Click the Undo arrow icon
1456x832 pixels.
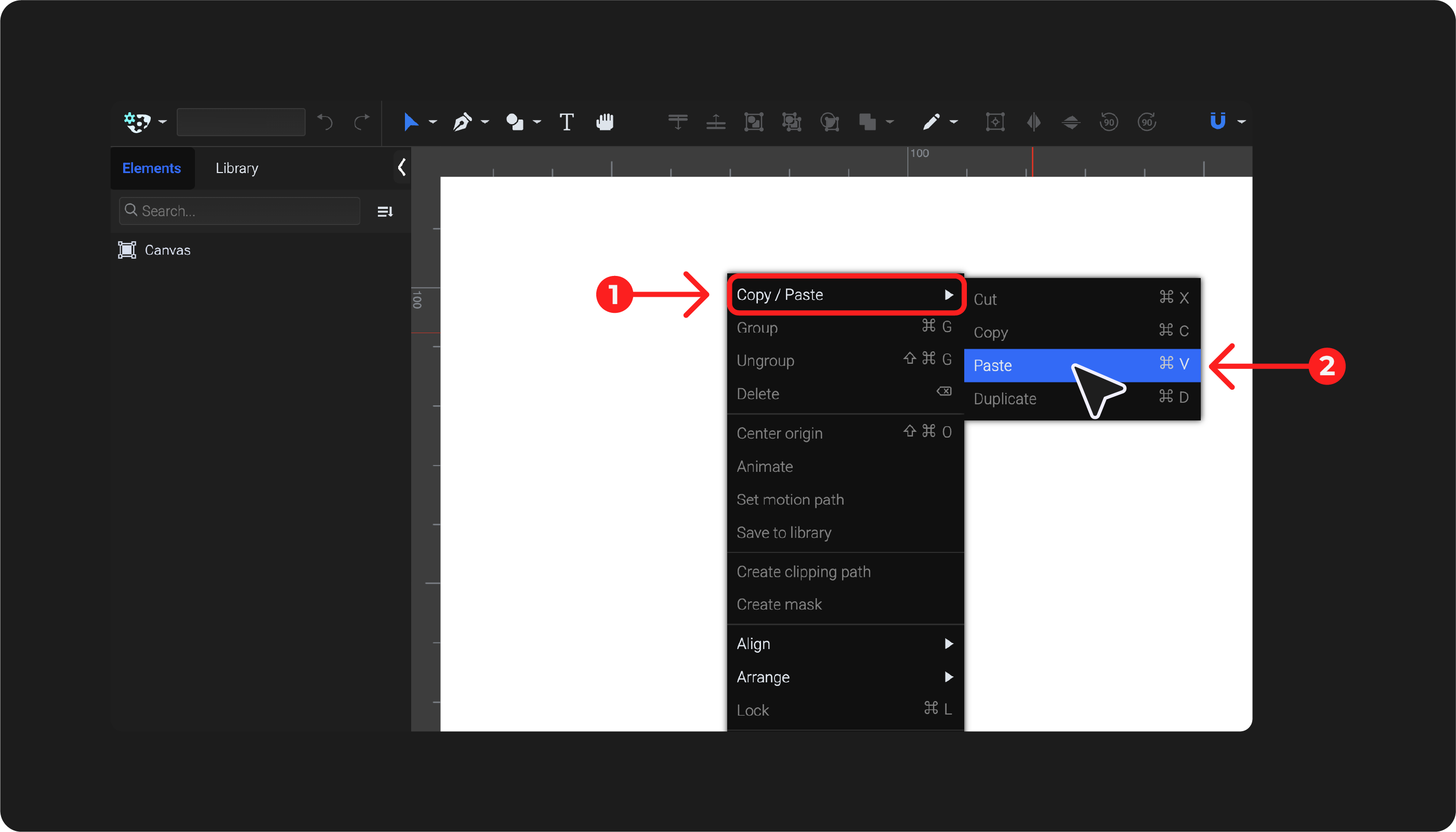pyautogui.click(x=325, y=122)
